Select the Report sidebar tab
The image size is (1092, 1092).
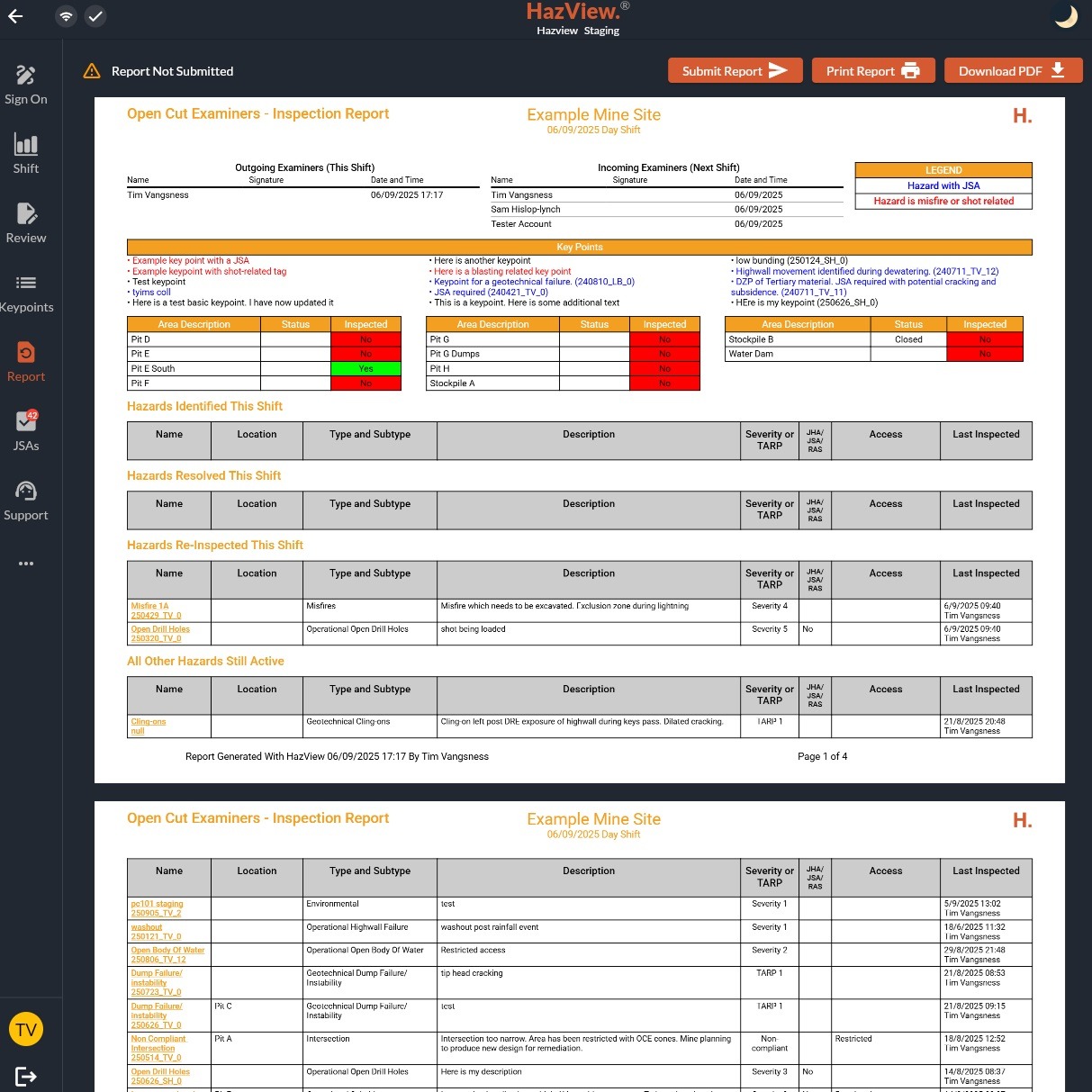click(x=26, y=362)
